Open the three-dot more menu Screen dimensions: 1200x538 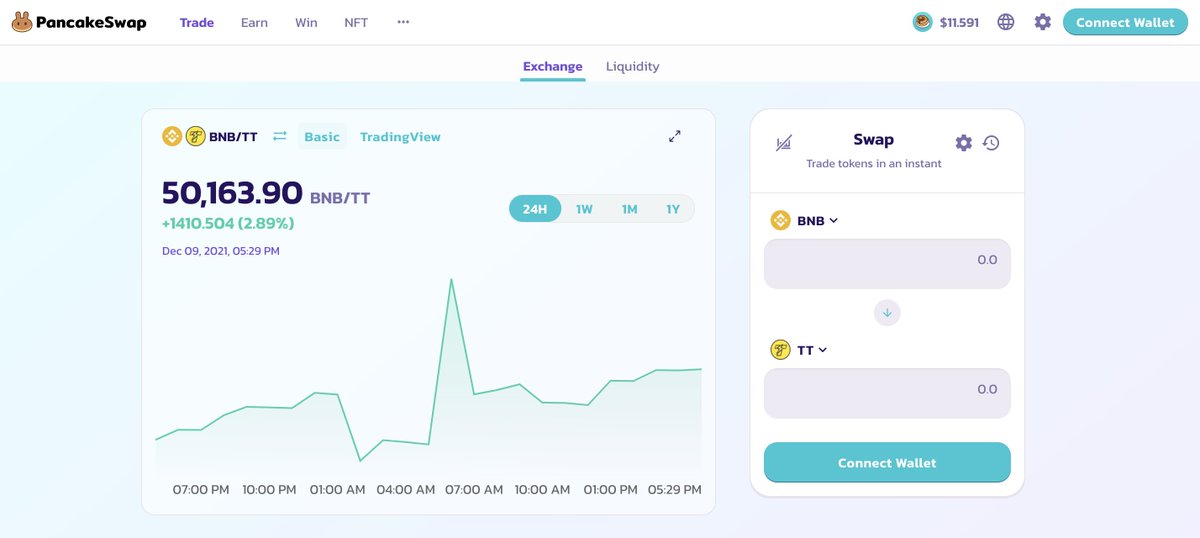point(403,22)
